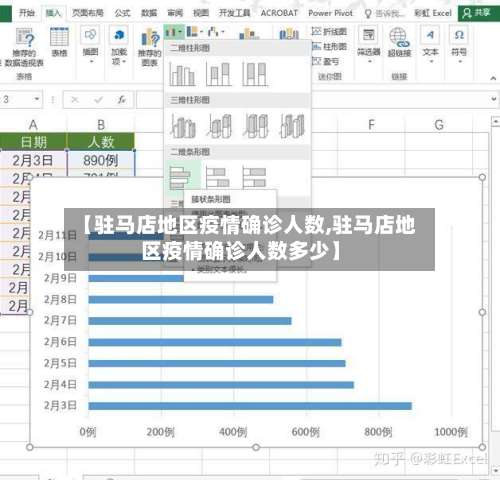Click the fx Insert Function button
Viewport: 500px width, 480px height.
point(121,99)
